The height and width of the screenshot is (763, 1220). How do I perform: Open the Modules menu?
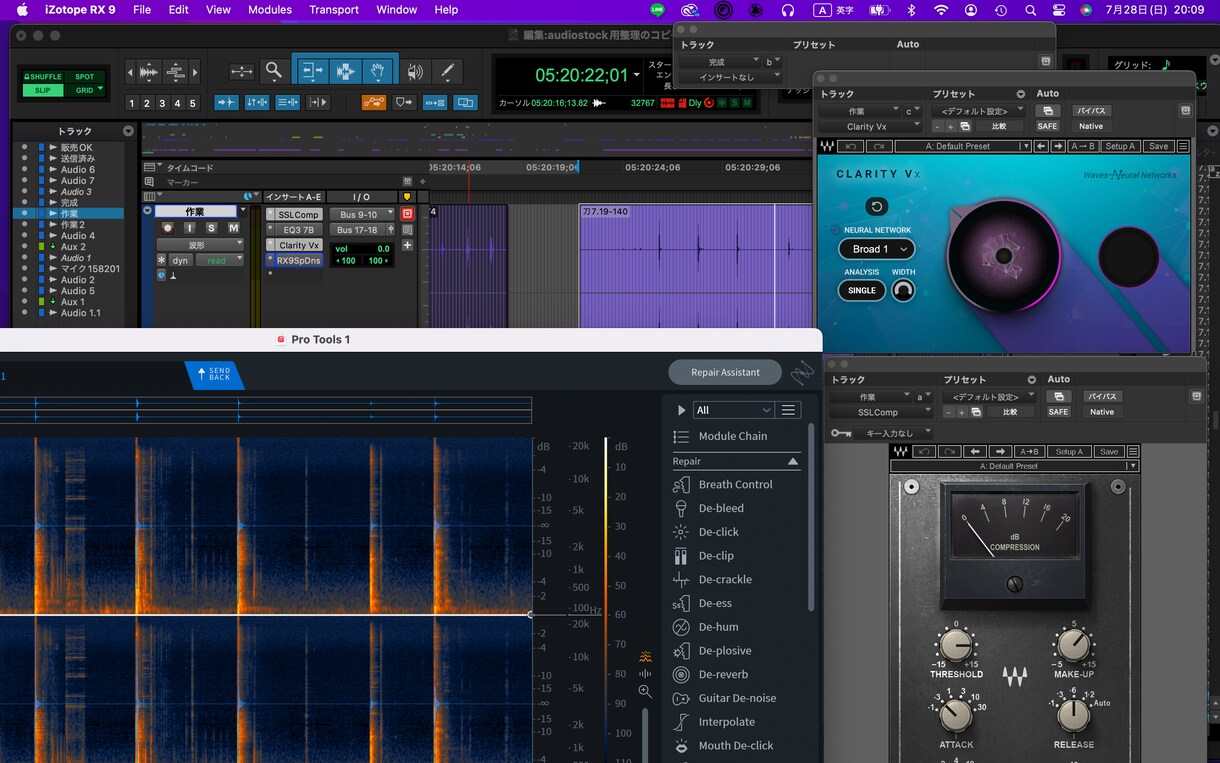[270, 10]
